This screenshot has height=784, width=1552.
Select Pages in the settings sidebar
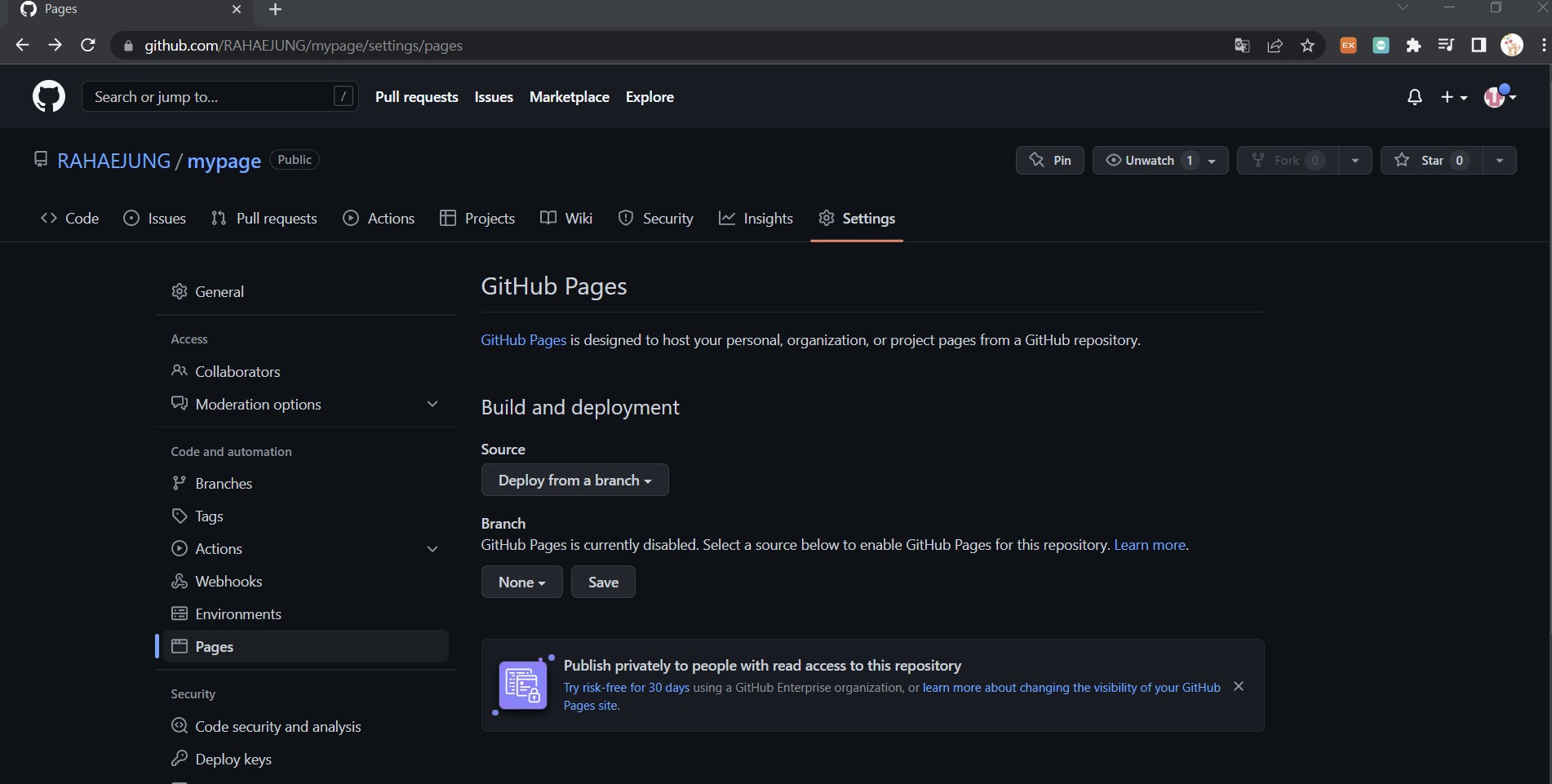(x=306, y=646)
